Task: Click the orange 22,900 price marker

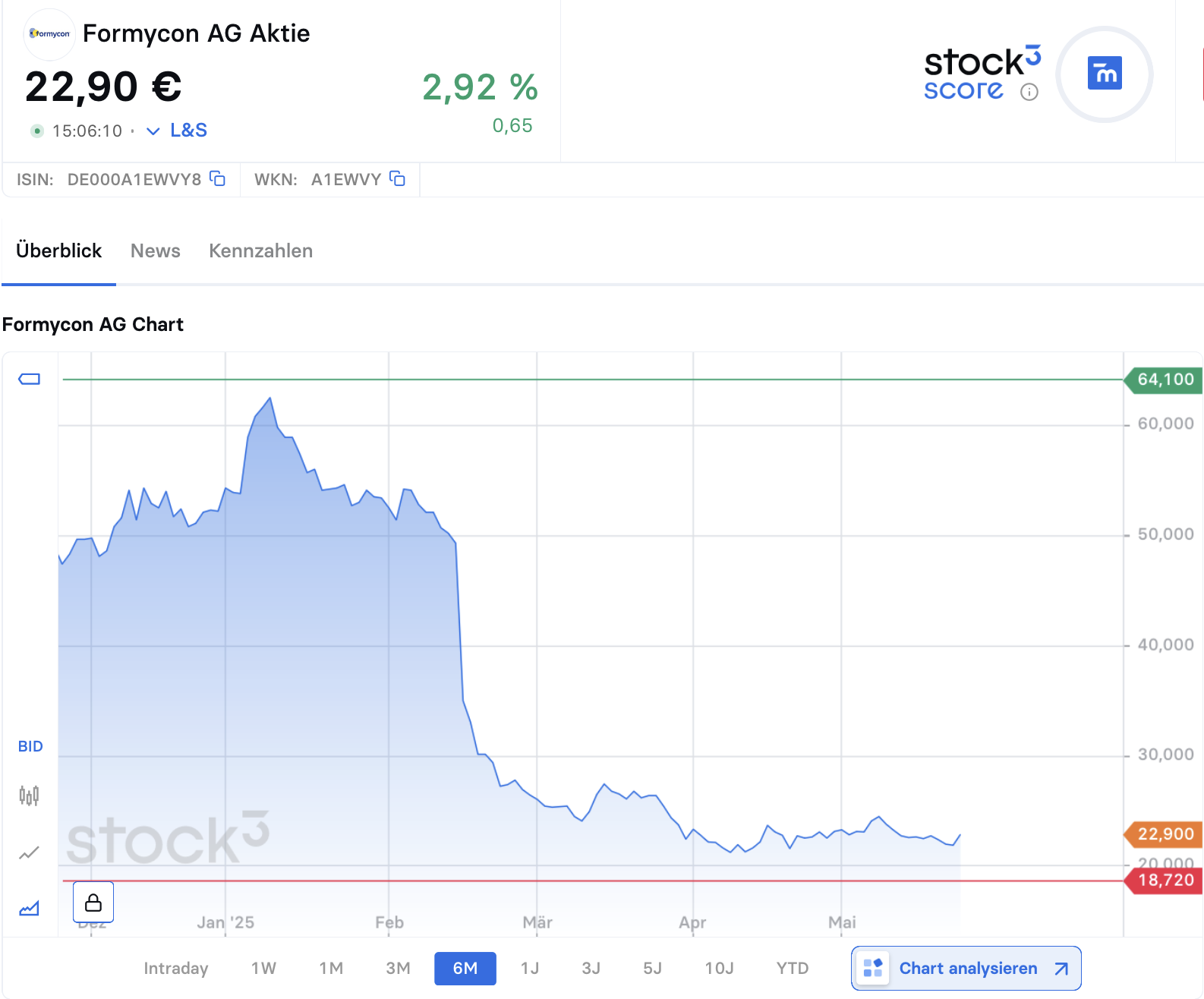Action: click(x=1164, y=834)
